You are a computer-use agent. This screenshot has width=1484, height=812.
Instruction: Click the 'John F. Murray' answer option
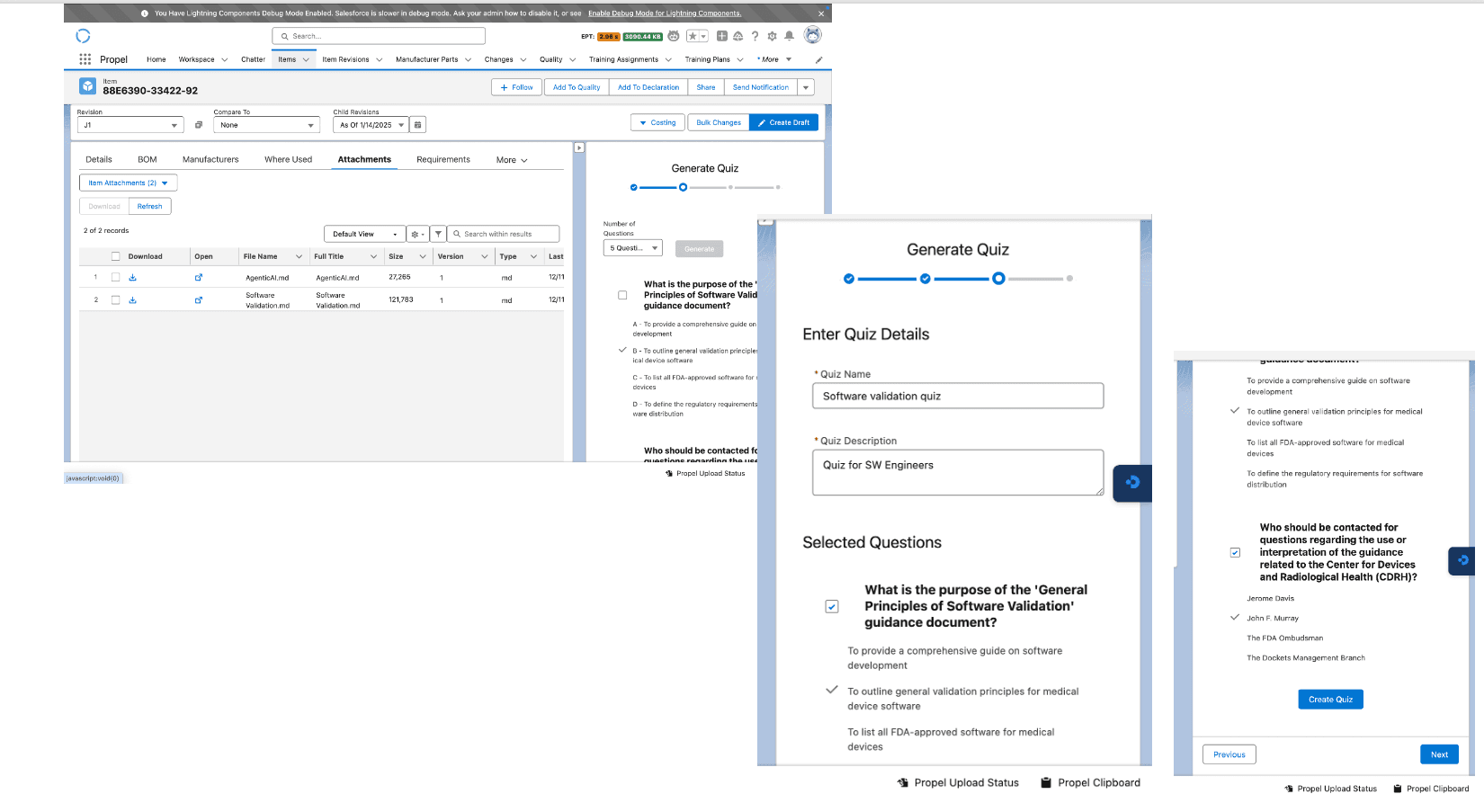click(x=1273, y=619)
